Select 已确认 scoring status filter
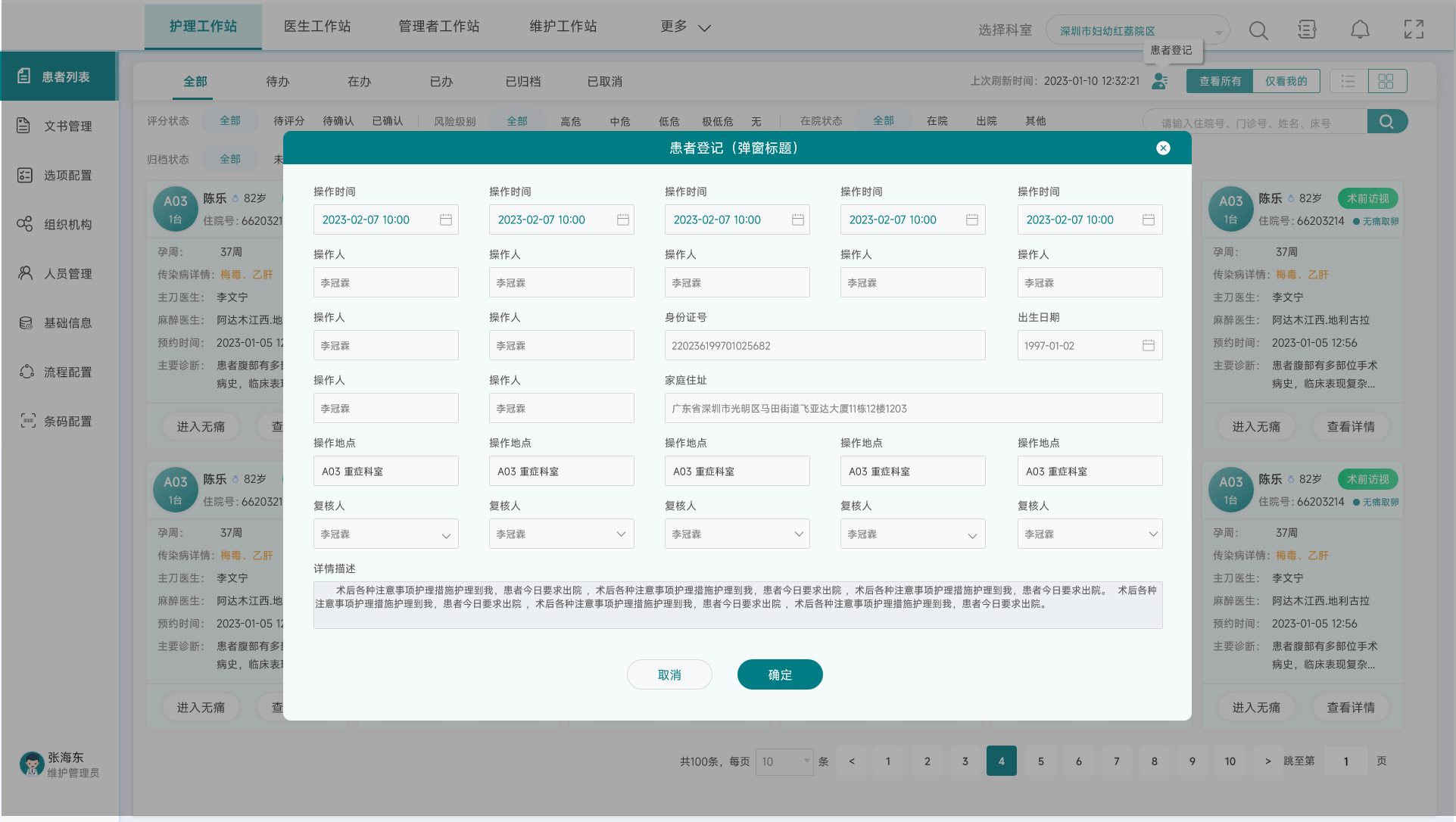The height and width of the screenshot is (822, 1456). tap(388, 121)
